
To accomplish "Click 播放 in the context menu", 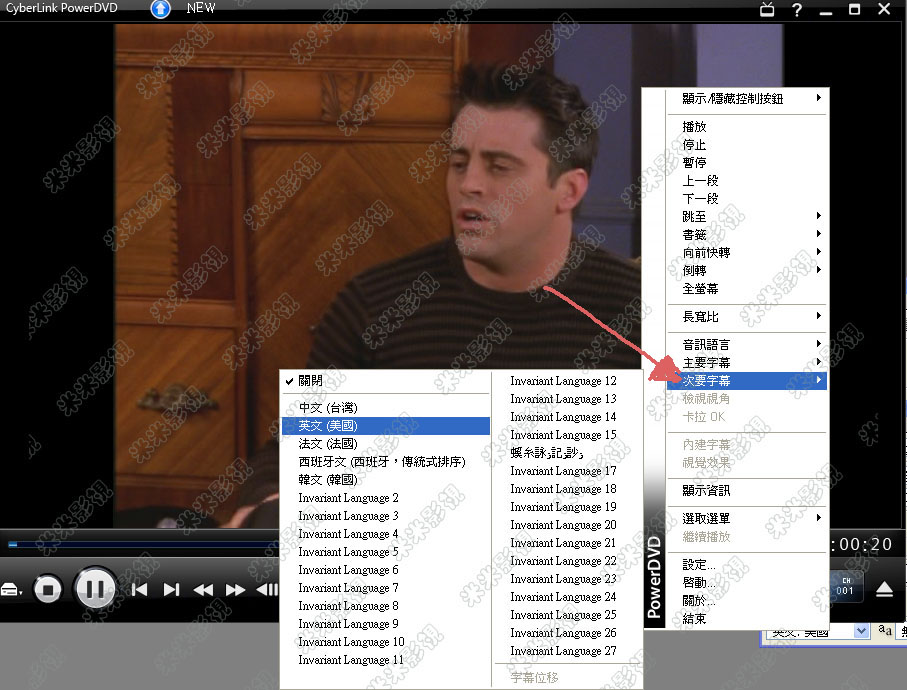I will [x=747, y=127].
